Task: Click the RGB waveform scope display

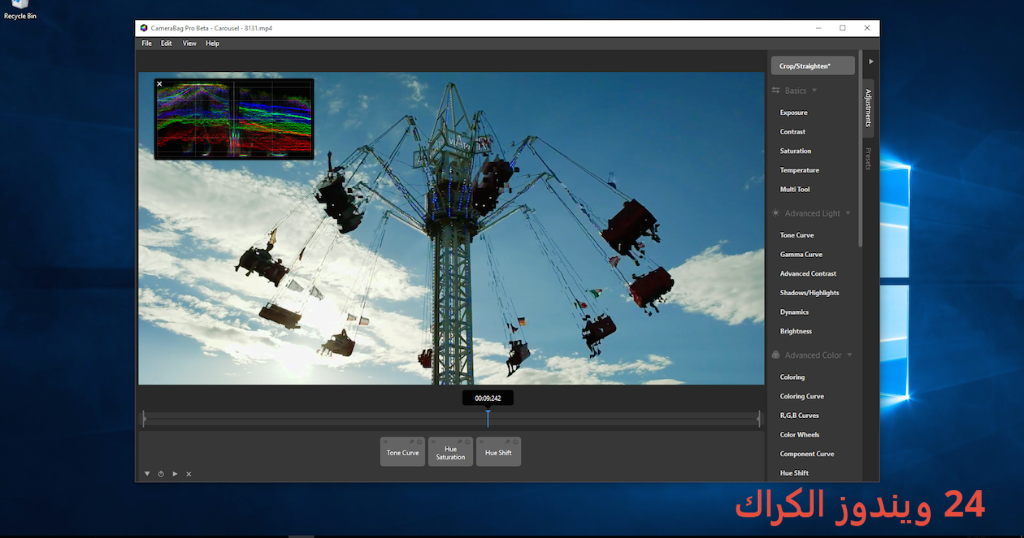Action: tap(234, 119)
